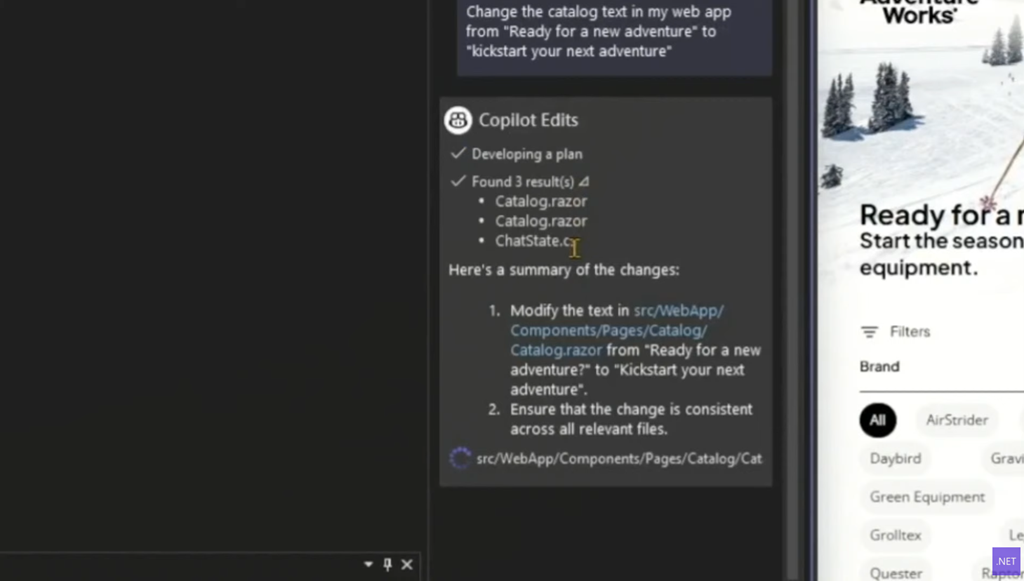Pin the bottom-left tool window with the pushpin
1024x581 pixels.
pos(388,565)
